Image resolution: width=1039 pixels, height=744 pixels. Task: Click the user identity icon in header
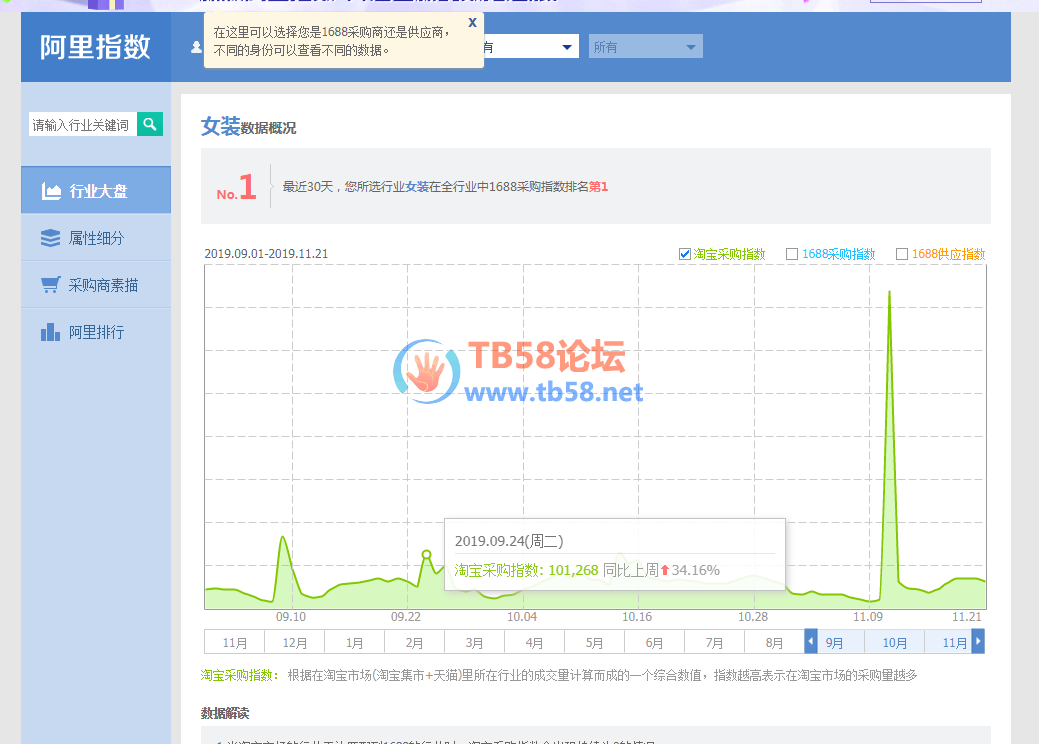(196, 47)
